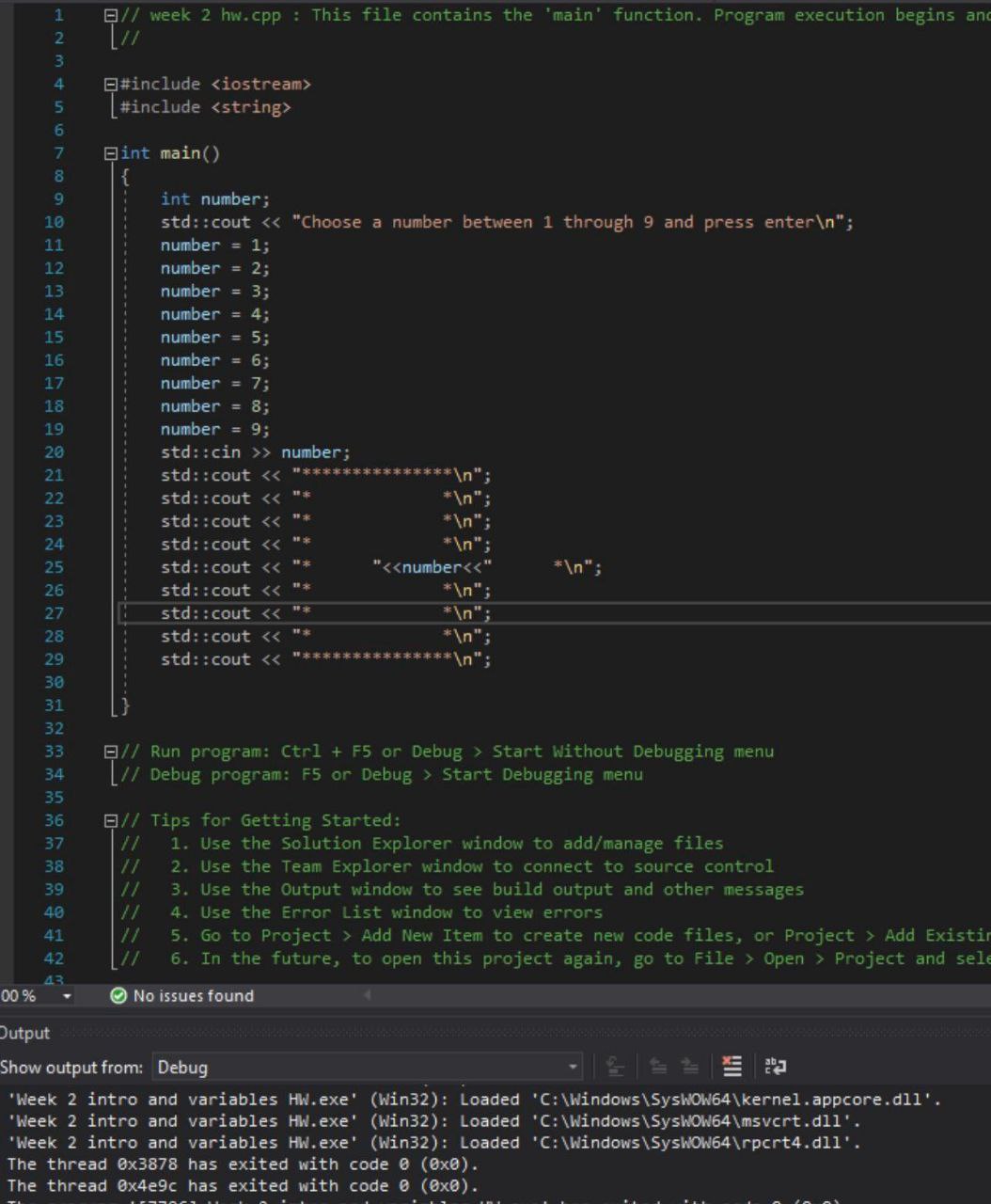Viewport: 991px width, 1204px height.
Task: Collapse the Tips for Getting Started comment
Action: (x=111, y=820)
